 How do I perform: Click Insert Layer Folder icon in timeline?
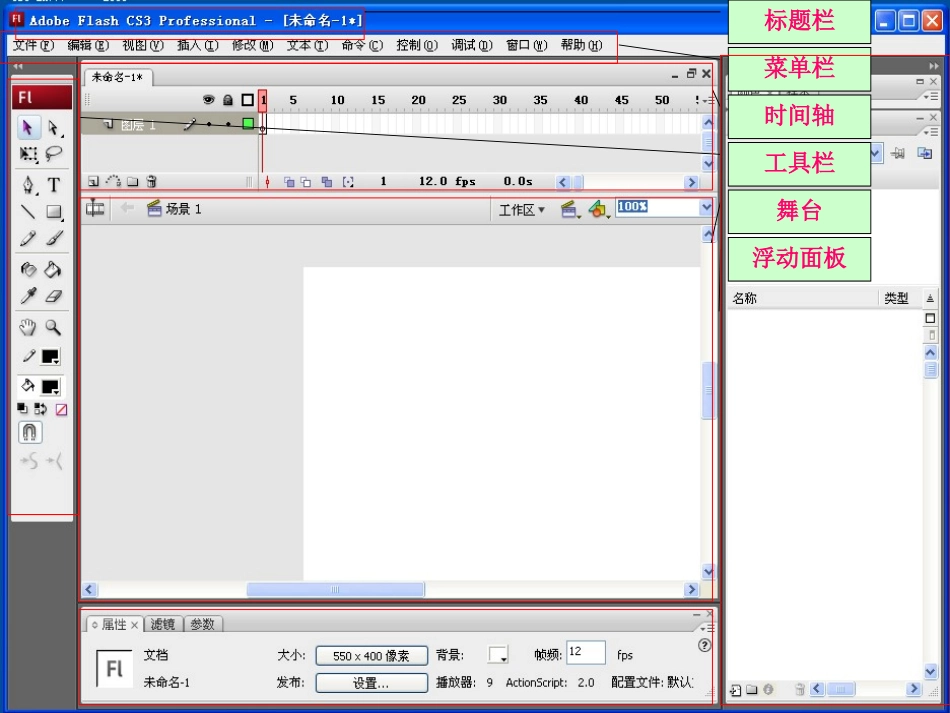click(133, 181)
